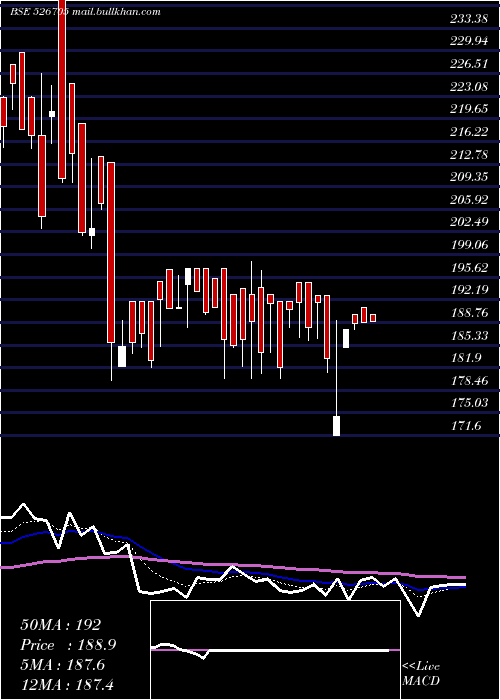Click the 178.46 price axis label

click(470, 381)
